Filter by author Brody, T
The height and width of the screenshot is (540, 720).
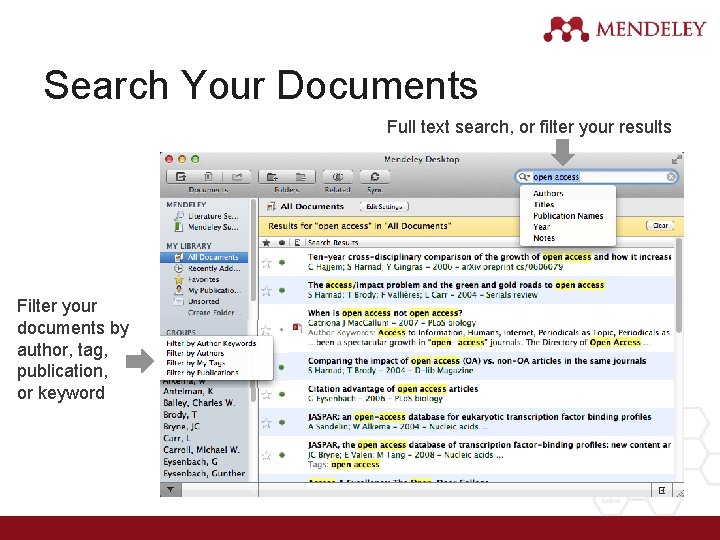[180, 415]
